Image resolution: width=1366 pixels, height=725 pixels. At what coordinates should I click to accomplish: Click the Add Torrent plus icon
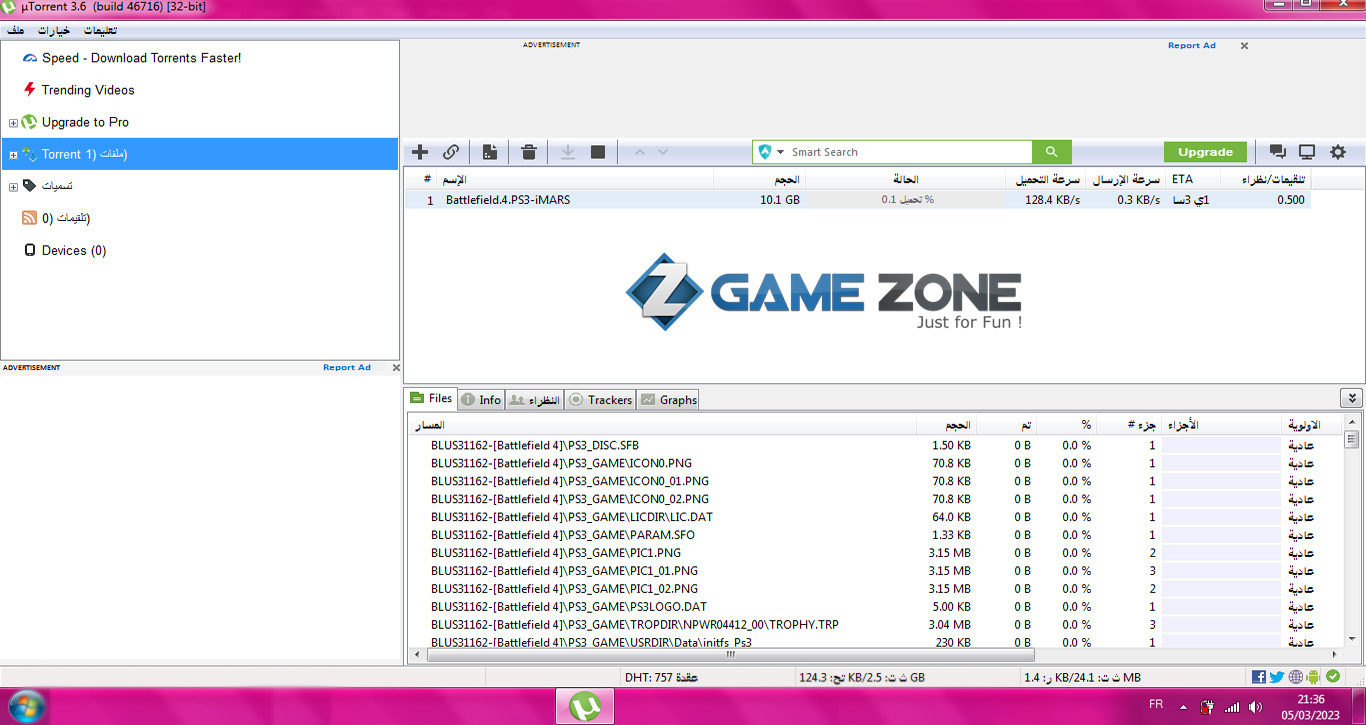tap(420, 152)
